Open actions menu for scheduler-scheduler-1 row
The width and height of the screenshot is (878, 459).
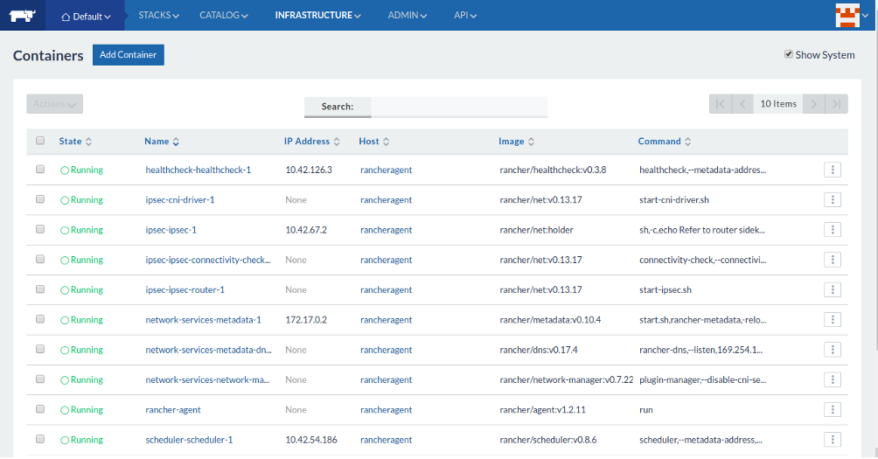click(832, 440)
